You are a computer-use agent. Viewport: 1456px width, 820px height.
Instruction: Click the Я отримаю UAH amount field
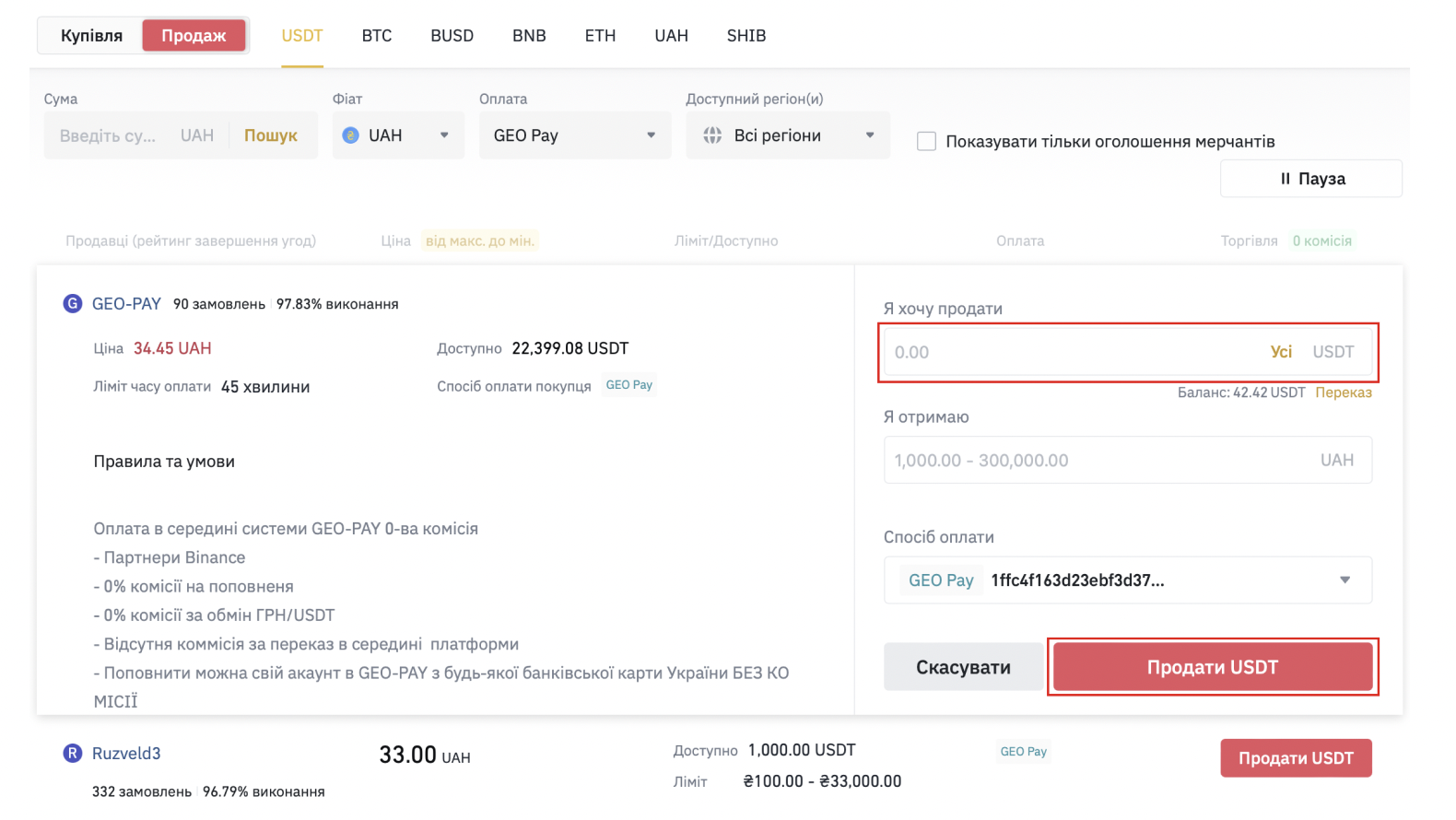pos(1127,460)
